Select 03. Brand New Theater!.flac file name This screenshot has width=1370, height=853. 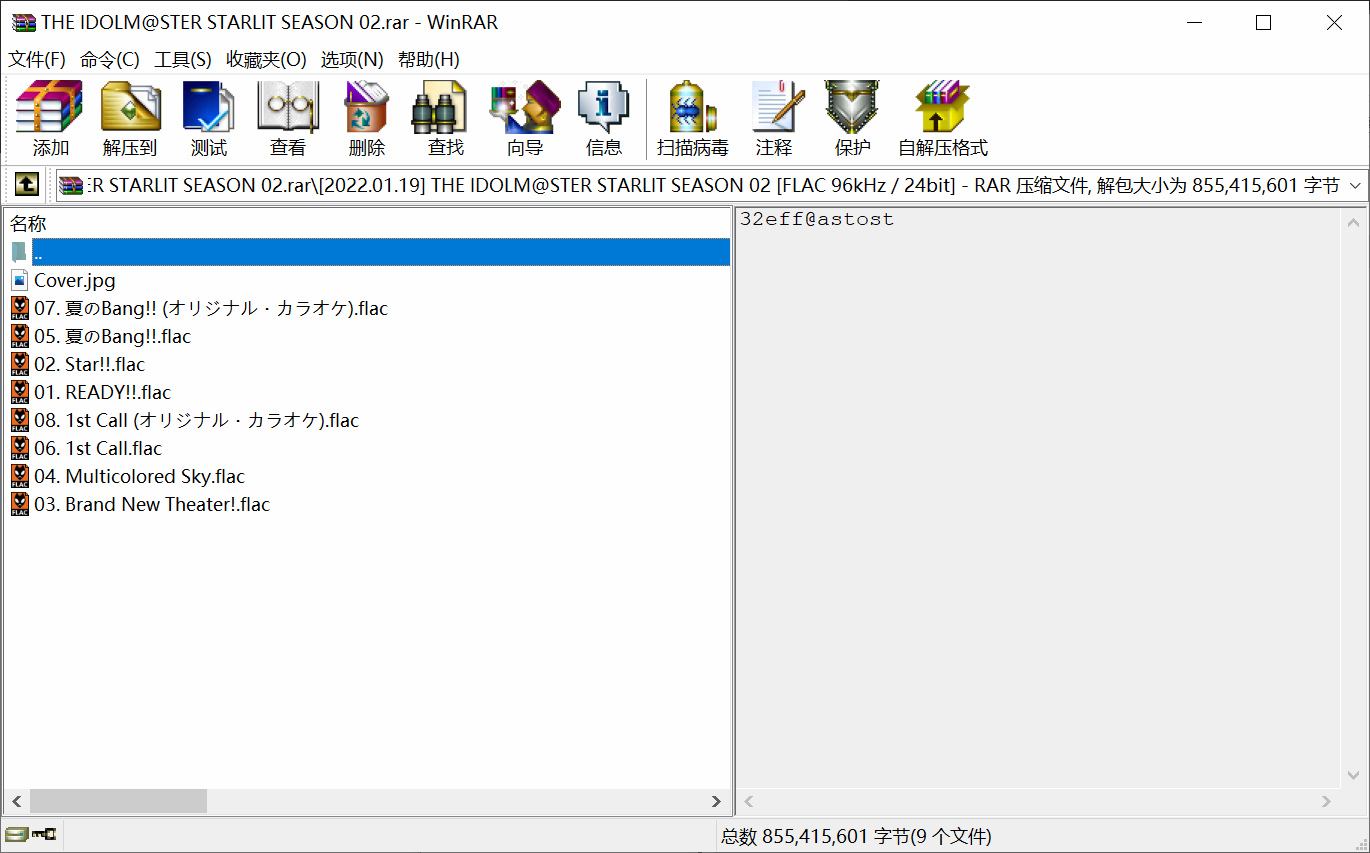152,504
